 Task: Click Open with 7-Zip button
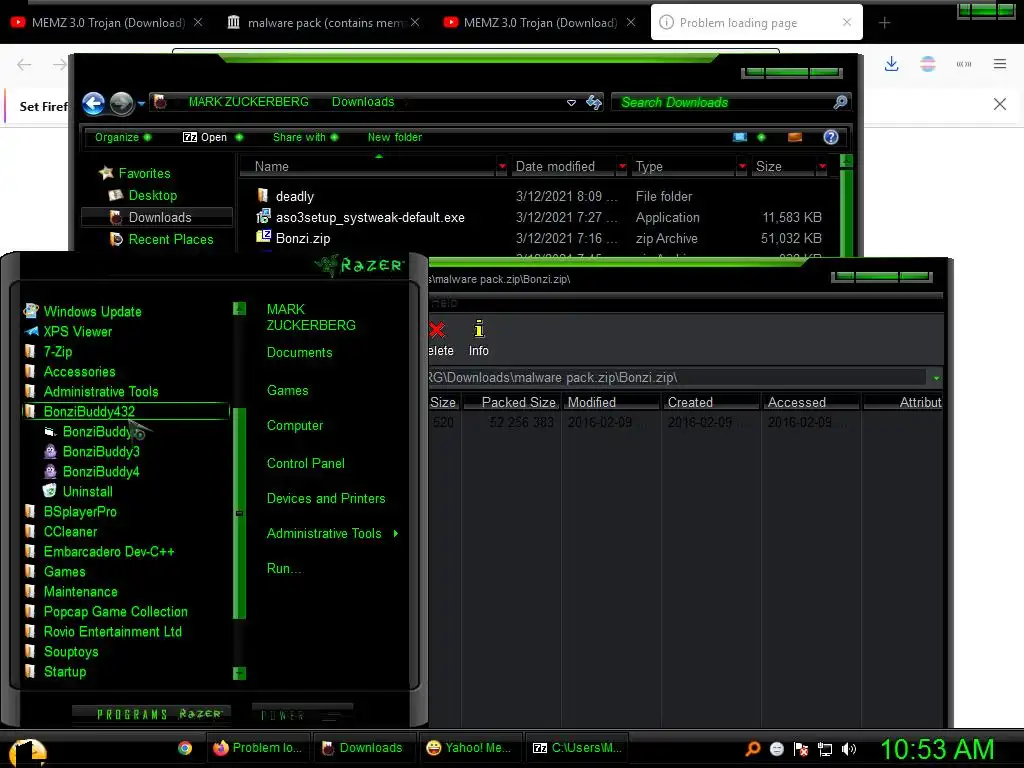coord(204,137)
